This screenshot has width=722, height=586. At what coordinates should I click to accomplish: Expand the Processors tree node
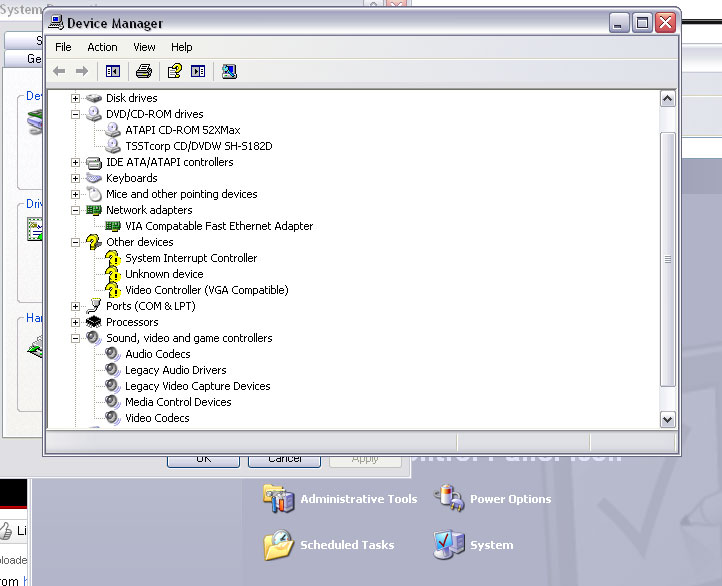coord(76,322)
